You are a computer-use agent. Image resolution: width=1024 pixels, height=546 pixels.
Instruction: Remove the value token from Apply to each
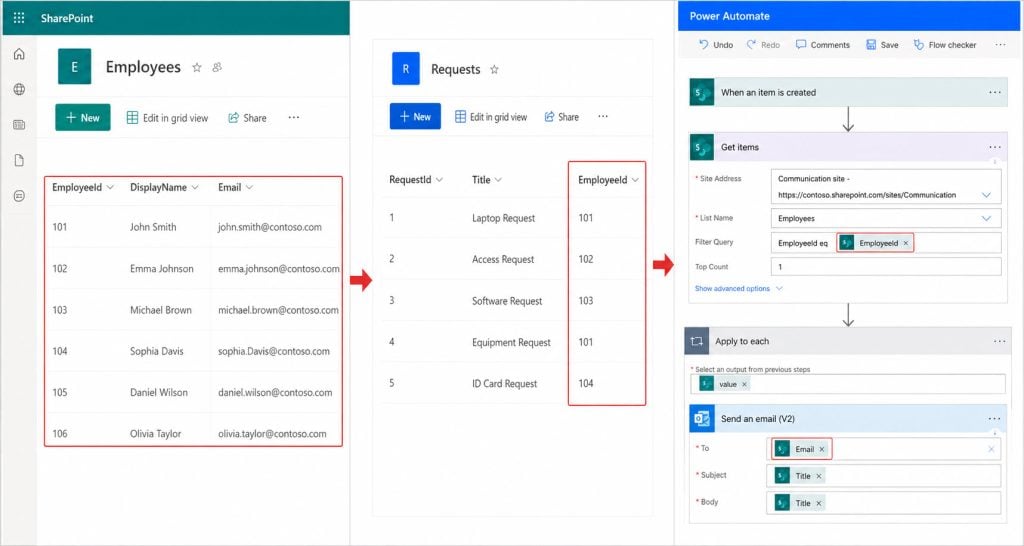(x=744, y=384)
